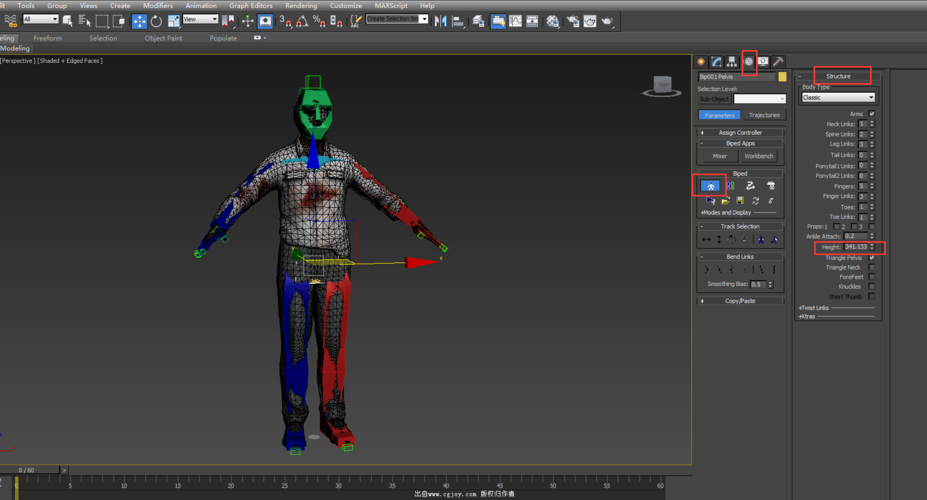Enable the ForeFeet checkbox
Screen dimensions: 927x500
tap(872, 277)
